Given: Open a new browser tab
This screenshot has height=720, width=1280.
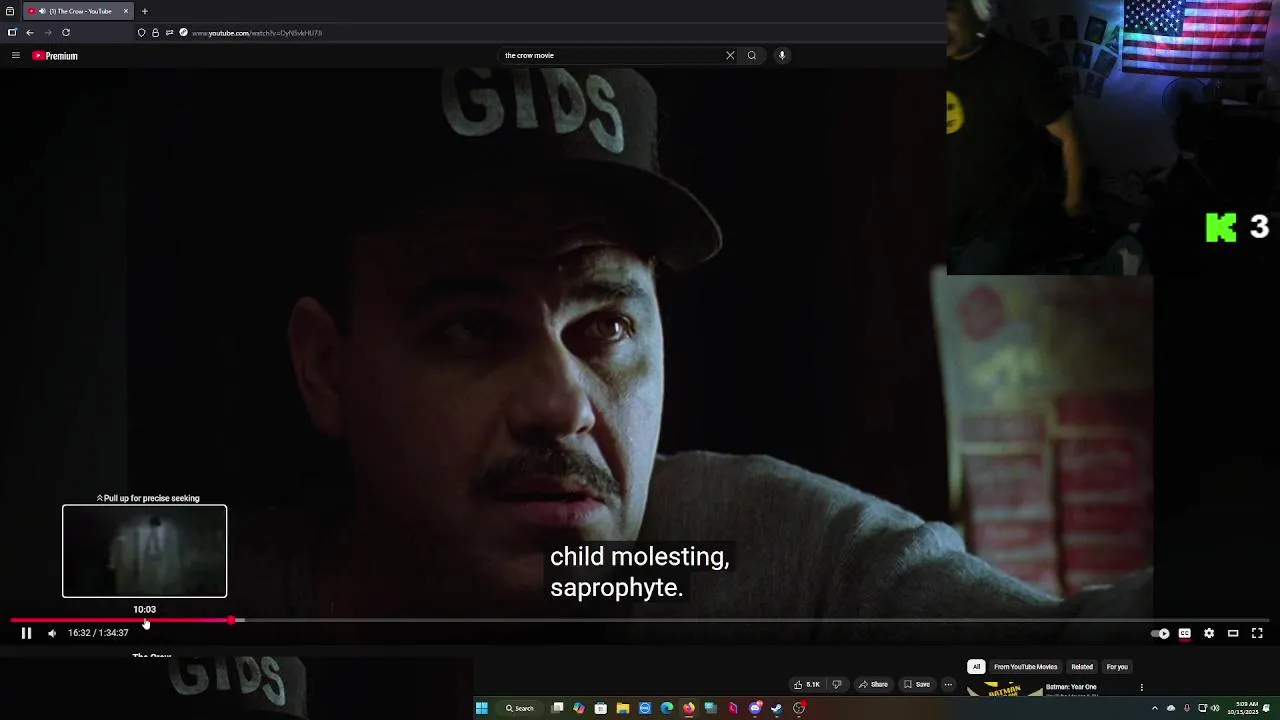Looking at the screenshot, I should 145,11.
